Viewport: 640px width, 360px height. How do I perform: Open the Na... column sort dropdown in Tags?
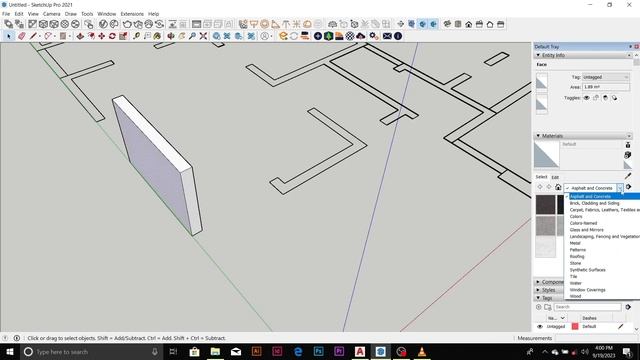click(x=562, y=318)
